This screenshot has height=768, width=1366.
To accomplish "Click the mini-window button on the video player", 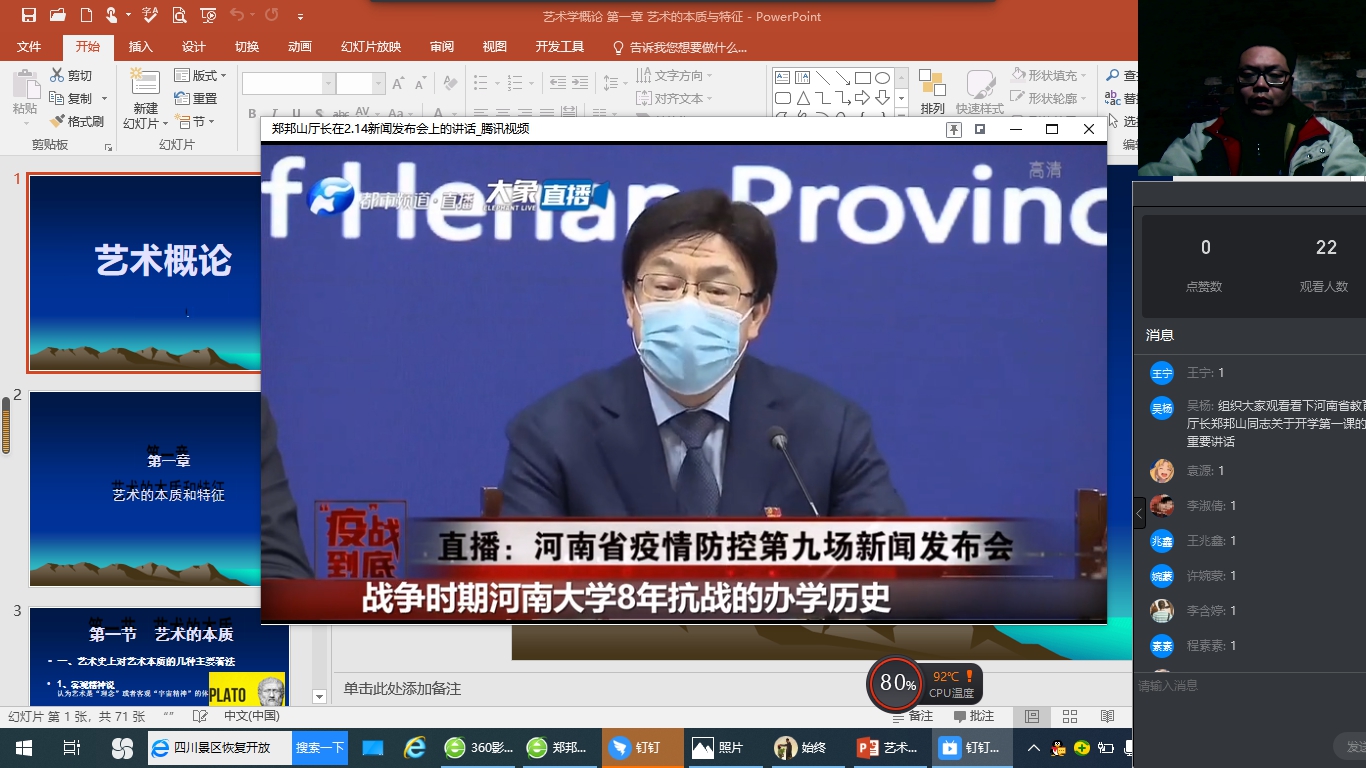I will pos(980,129).
